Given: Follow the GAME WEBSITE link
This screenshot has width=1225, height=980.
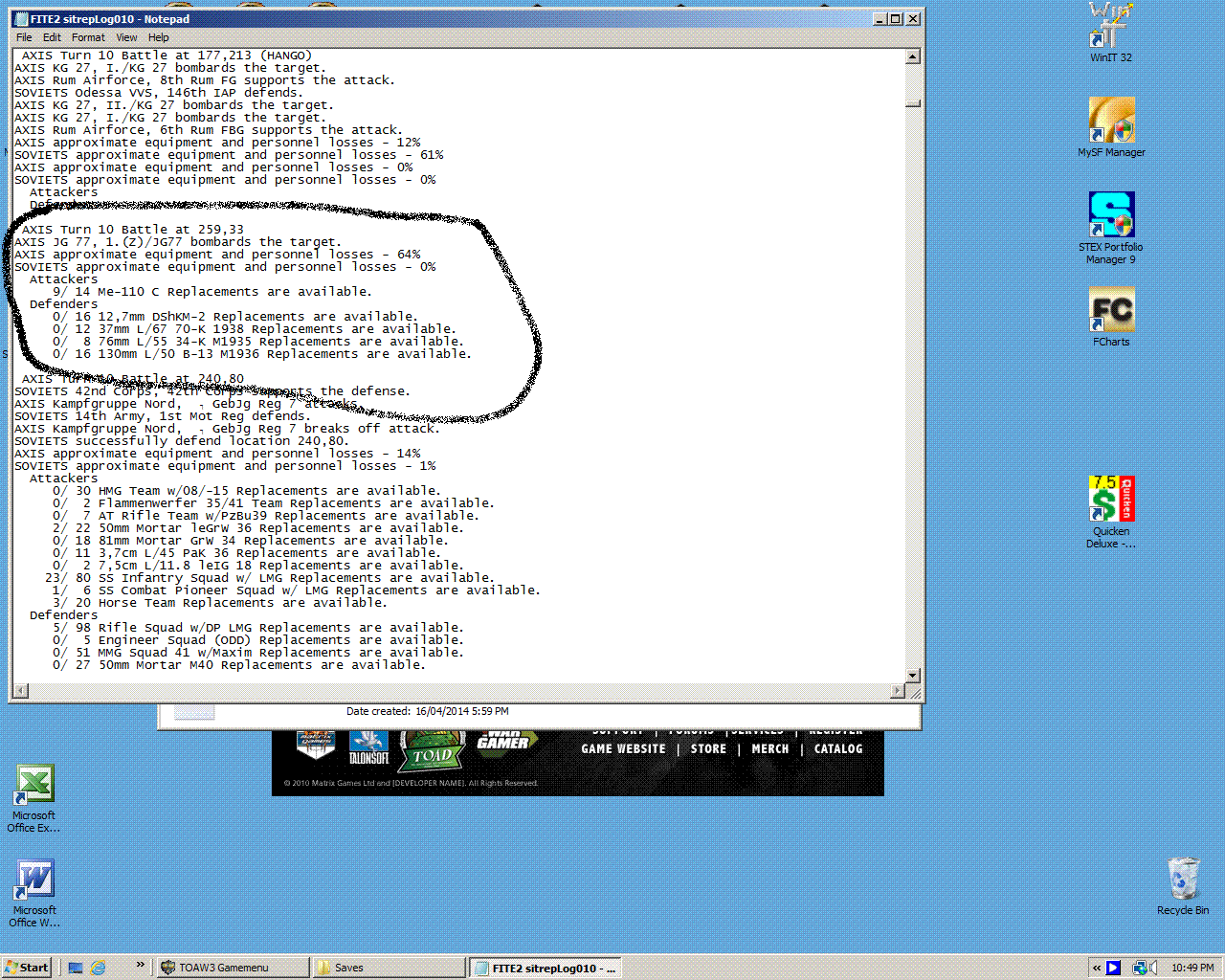Looking at the screenshot, I should coord(623,749).
